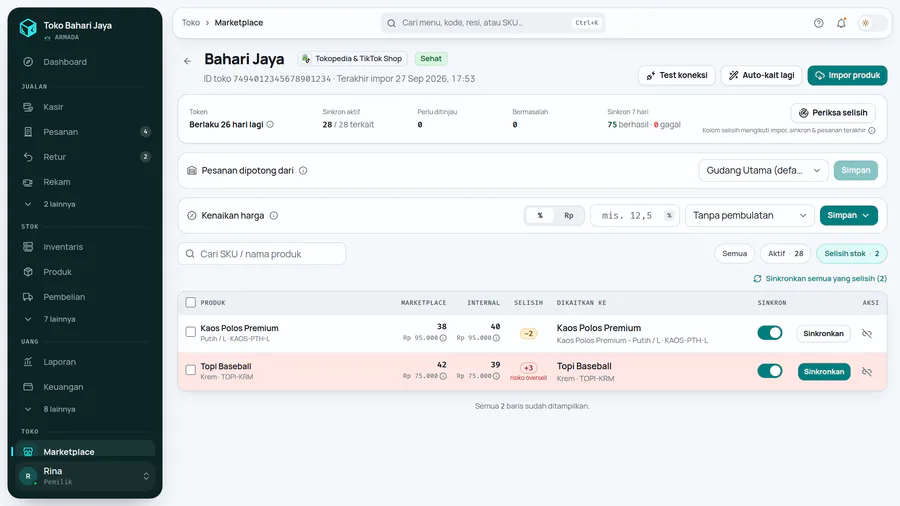Click Sinkronkan for Topi Baseball row

[823, 372]
